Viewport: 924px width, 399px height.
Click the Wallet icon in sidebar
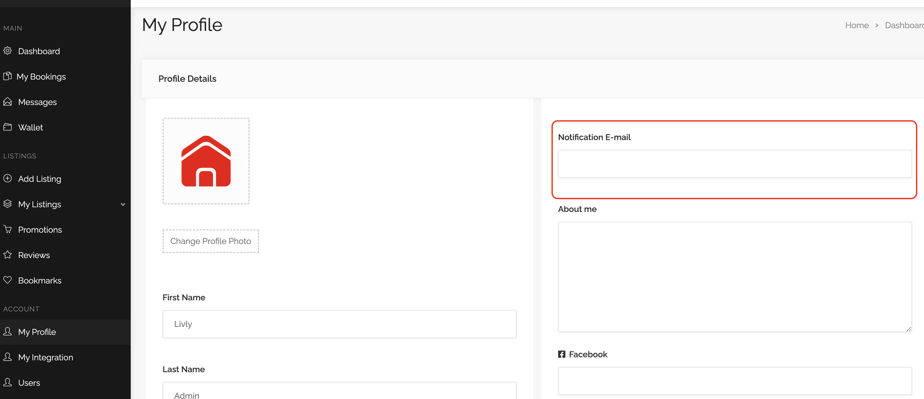8,127
